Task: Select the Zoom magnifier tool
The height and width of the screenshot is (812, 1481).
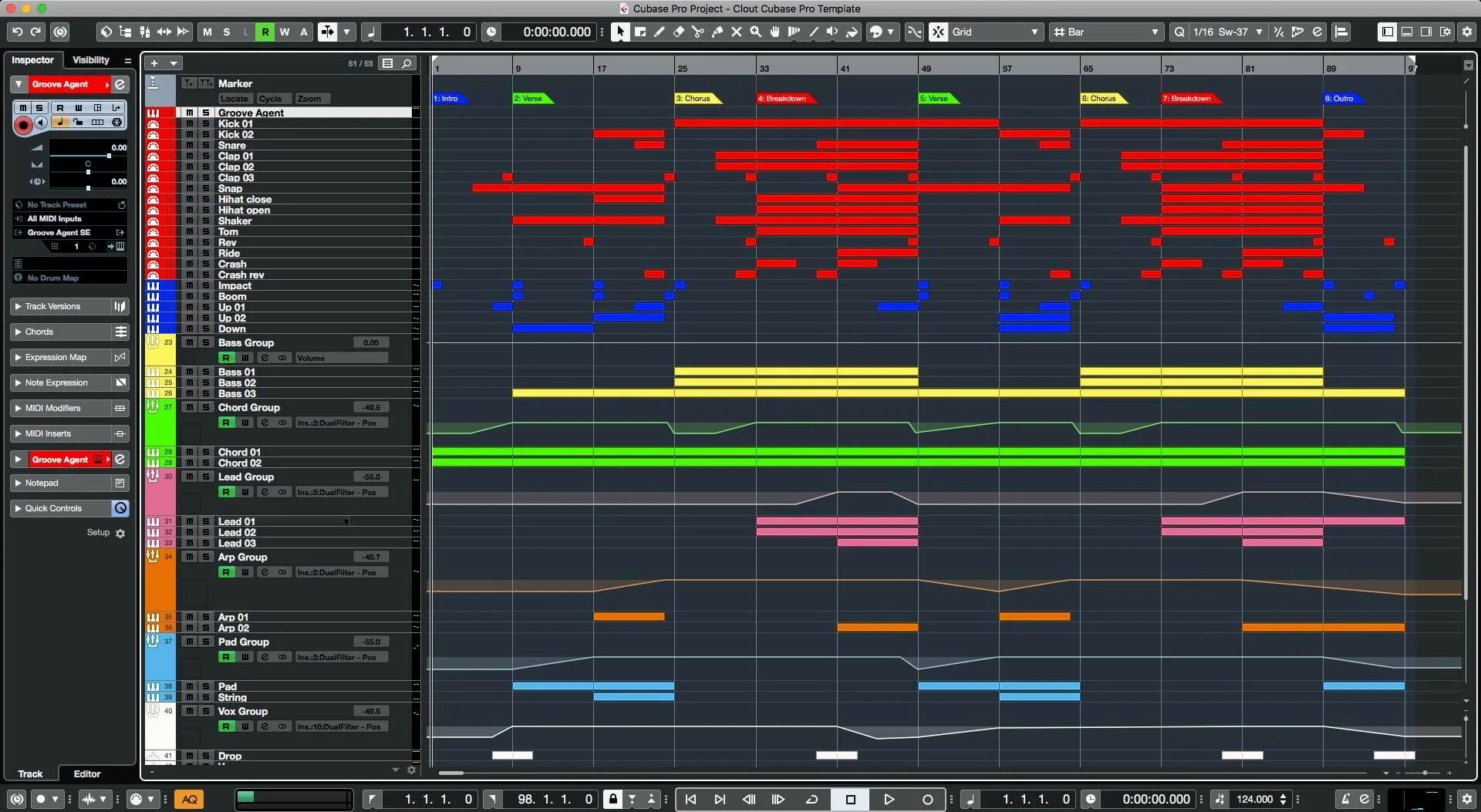Action: [755, 32]
